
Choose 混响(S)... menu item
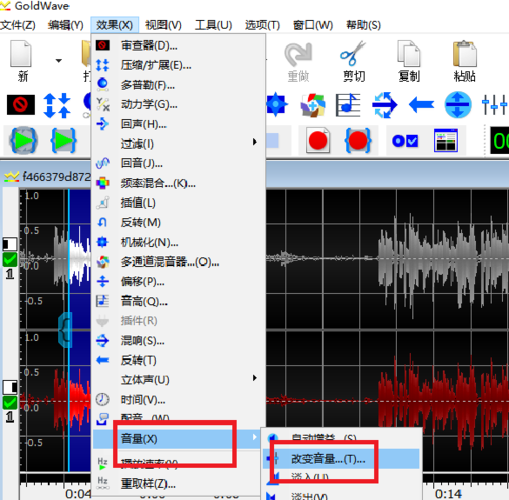point(178,340)
